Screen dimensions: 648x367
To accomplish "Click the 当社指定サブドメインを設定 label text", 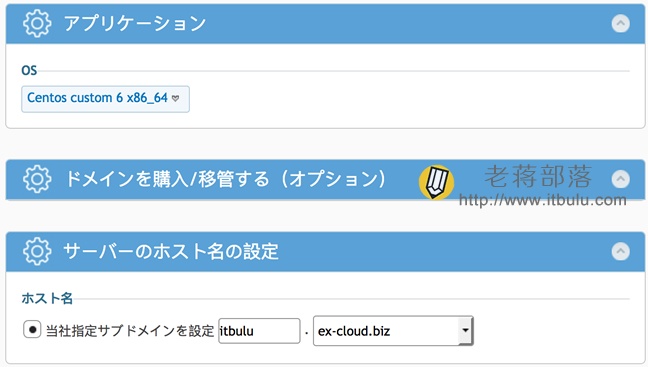I will coord(130,331).
